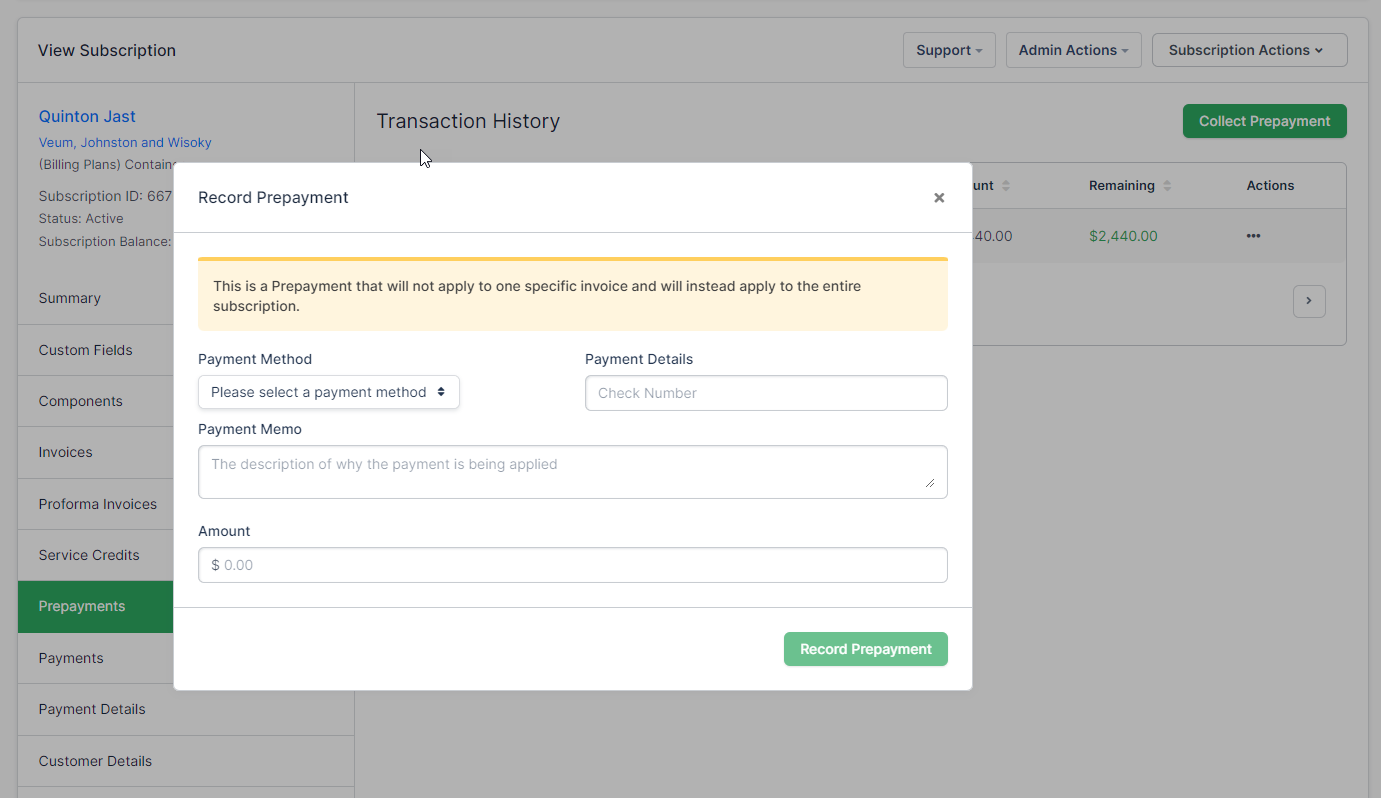Screen dimensions: 1381x798
Task: Expand the Support dropdown
Action: [948, 50]
